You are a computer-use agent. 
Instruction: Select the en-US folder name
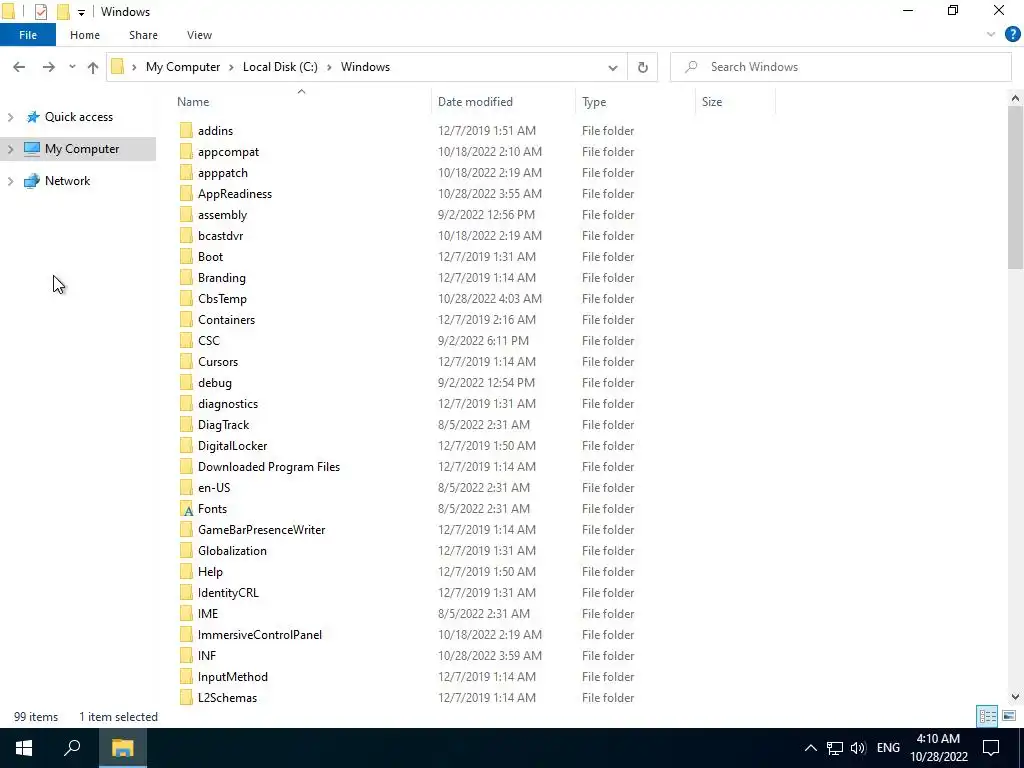tap(214, 487)
